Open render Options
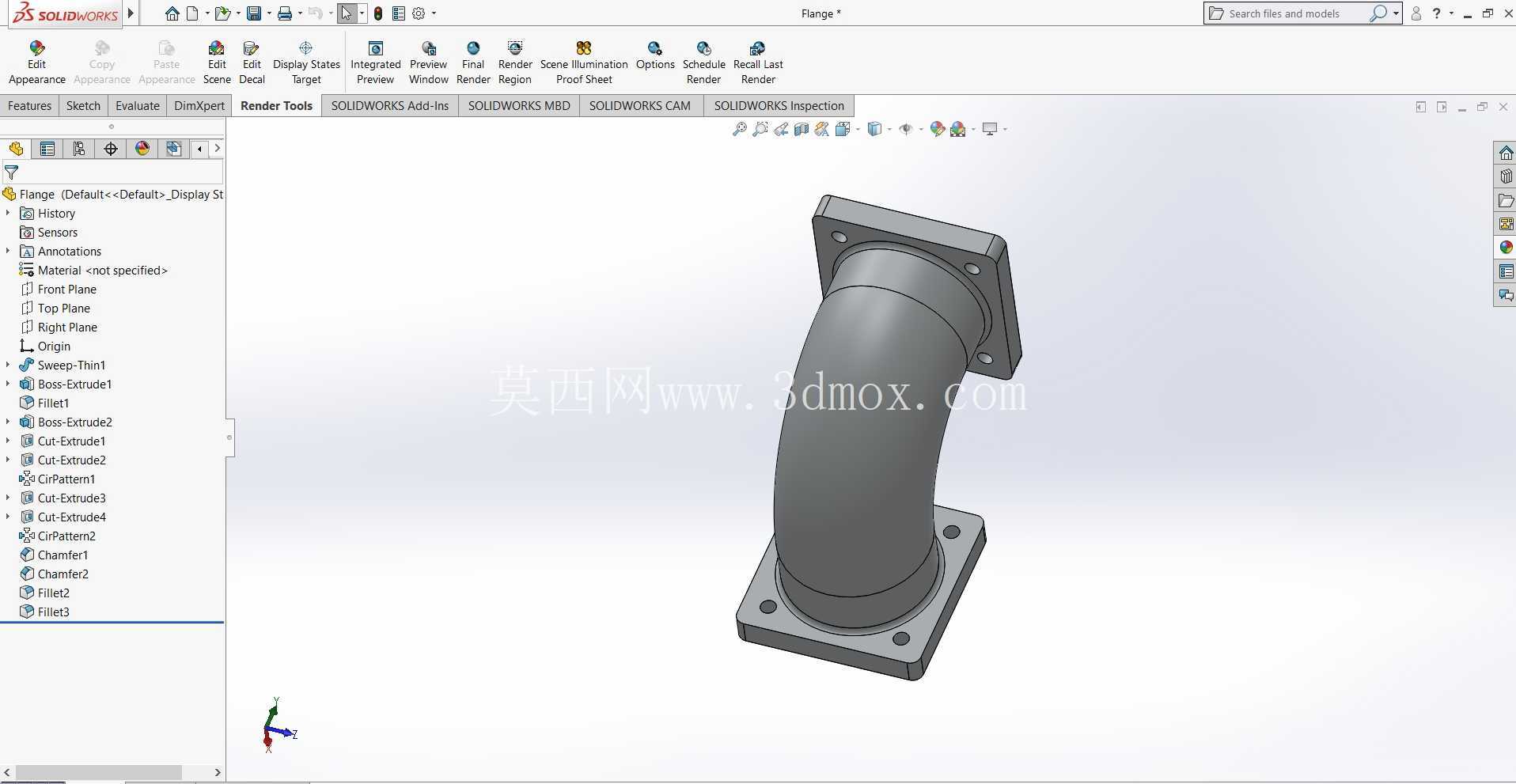Screen dimensions: 1516x784 tap(655, 56)
